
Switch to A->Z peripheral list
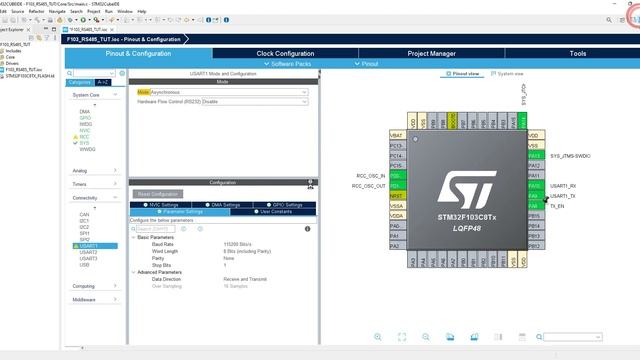click(102, 82)
